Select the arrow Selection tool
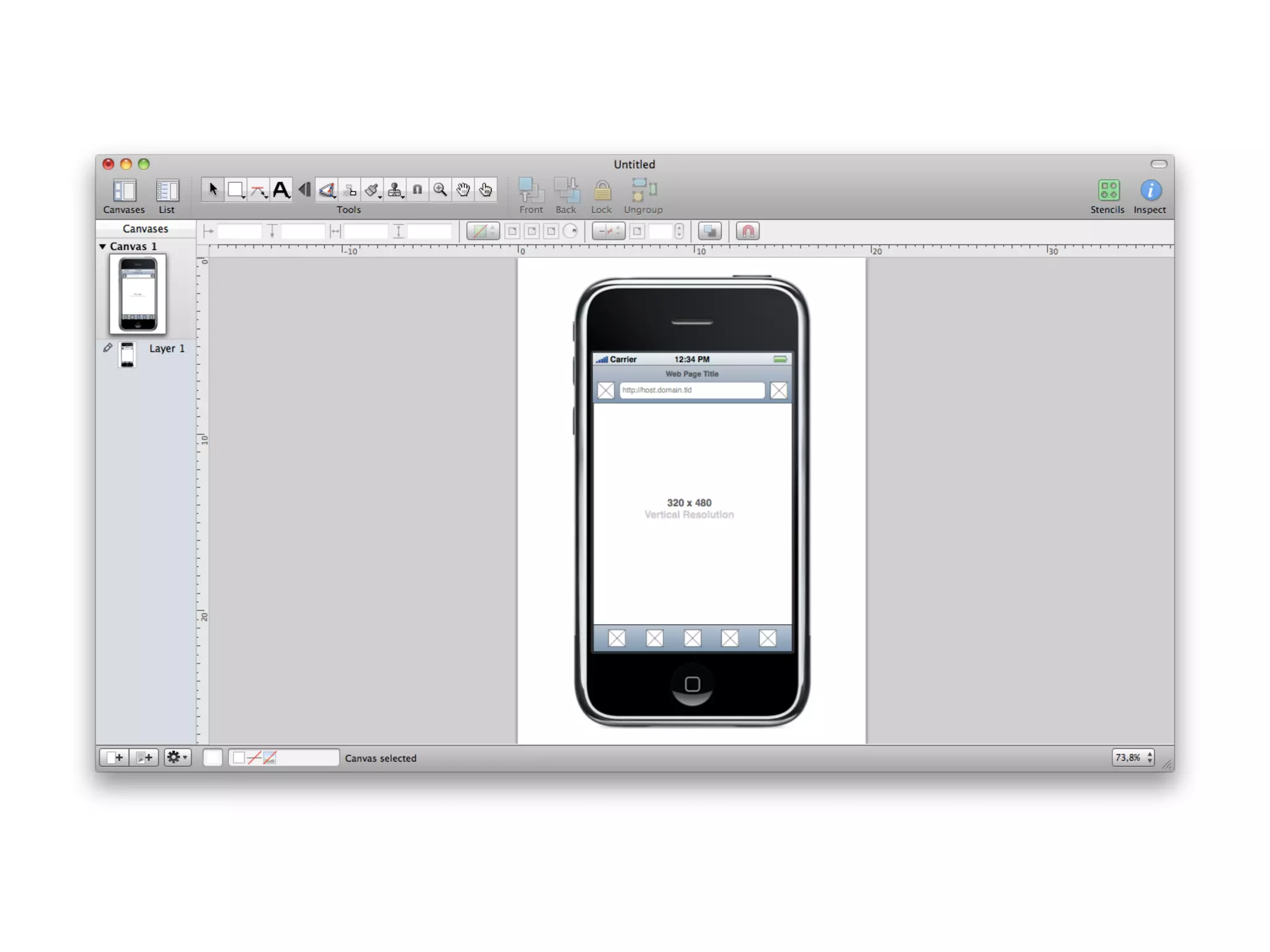The image size is (1270, 952). pos(213,190)
